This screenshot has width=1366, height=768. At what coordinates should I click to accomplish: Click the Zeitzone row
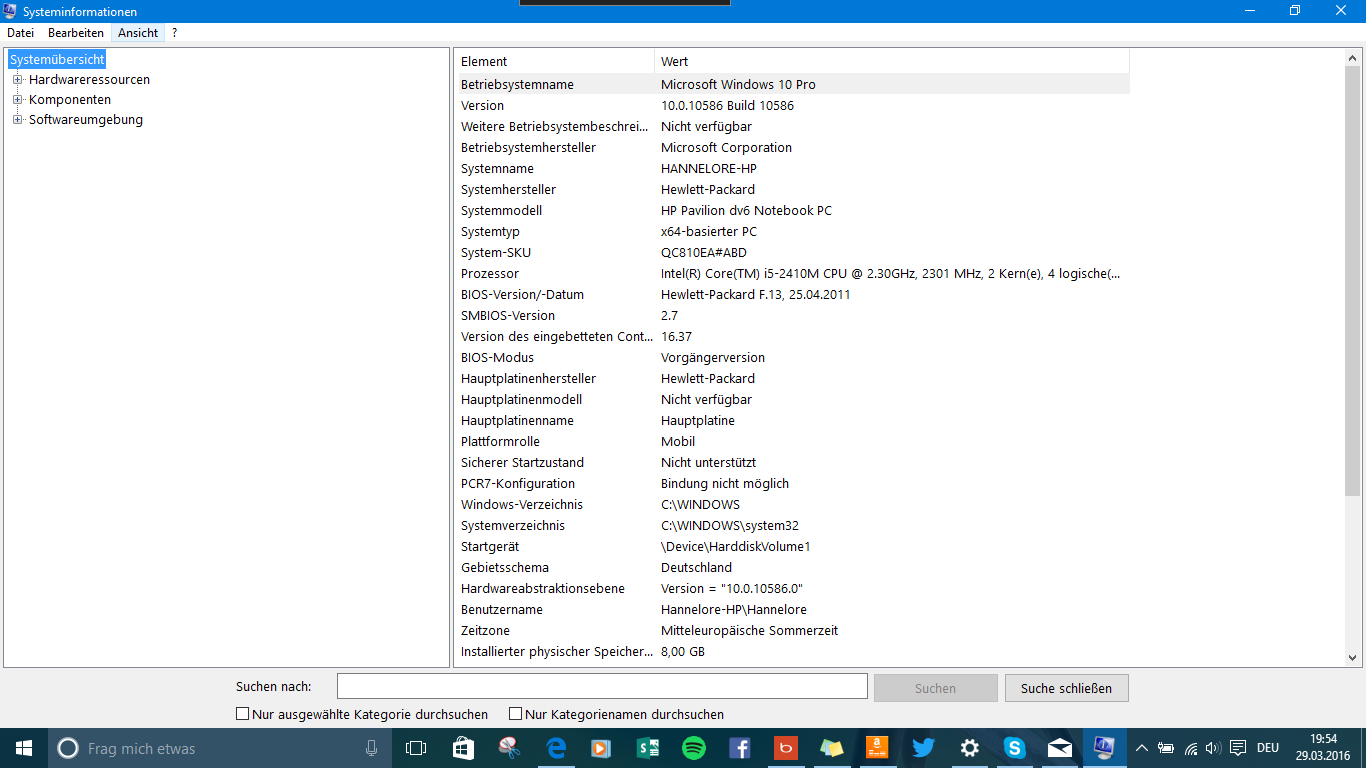(793, 631)
